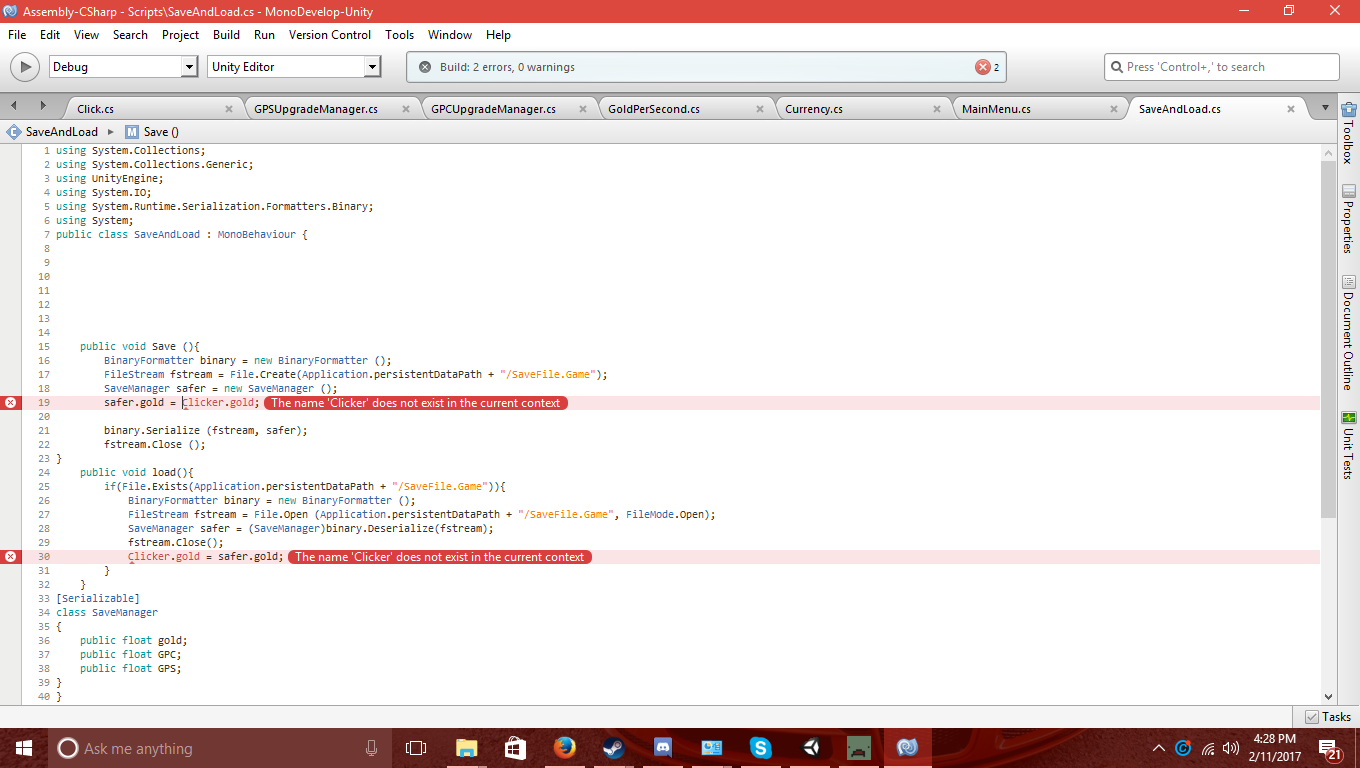This screenshot has width=1360, height=768.
Task: Open Skype from taskbar
Action: [760, 748]
